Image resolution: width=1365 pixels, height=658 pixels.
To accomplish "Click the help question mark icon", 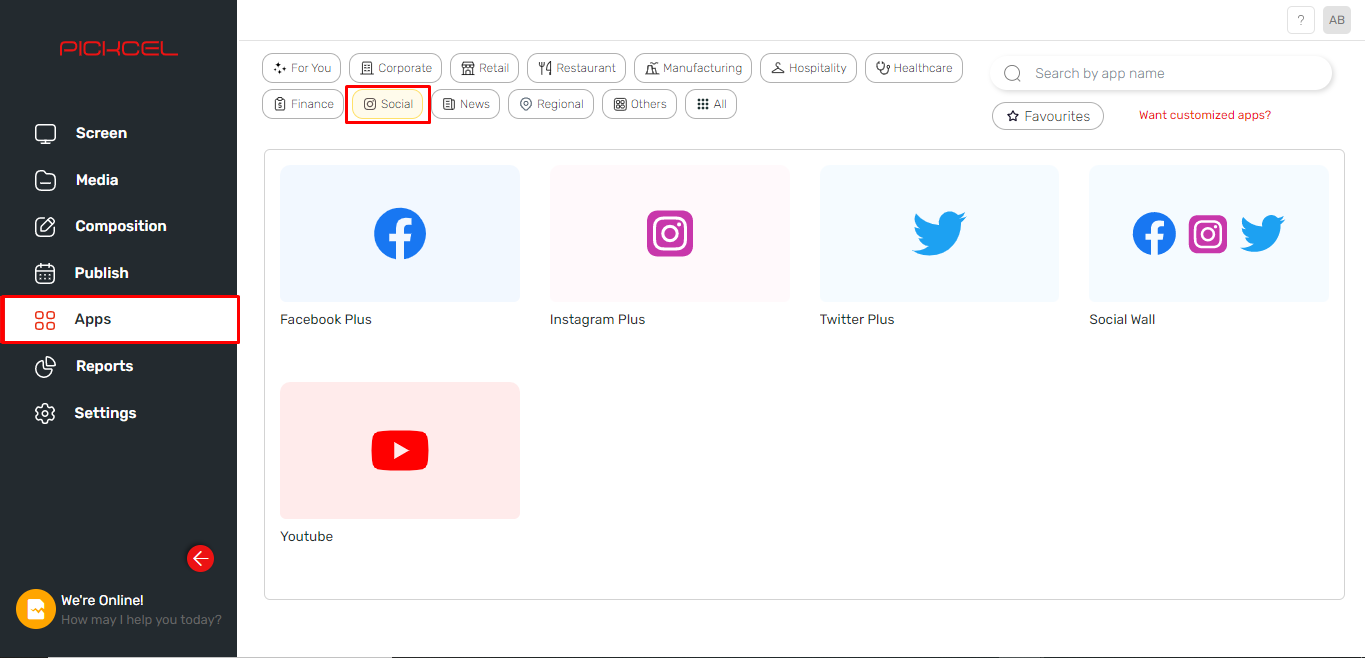I will pyautogui.click(x=1300, y=20).
